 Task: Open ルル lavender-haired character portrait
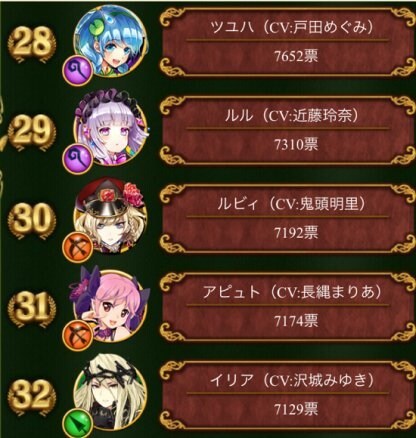[x=110, y=129]
